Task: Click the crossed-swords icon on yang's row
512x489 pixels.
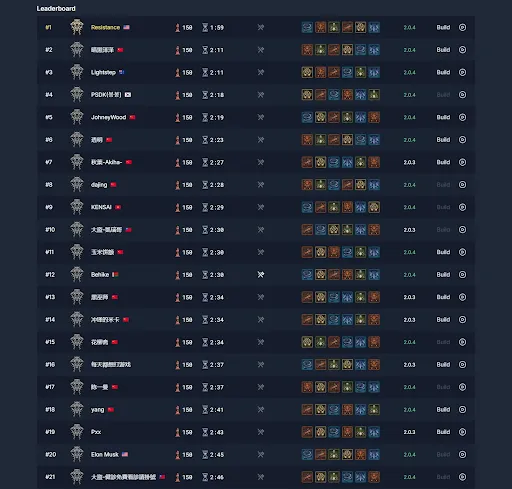Action: (x=261, y=410)
